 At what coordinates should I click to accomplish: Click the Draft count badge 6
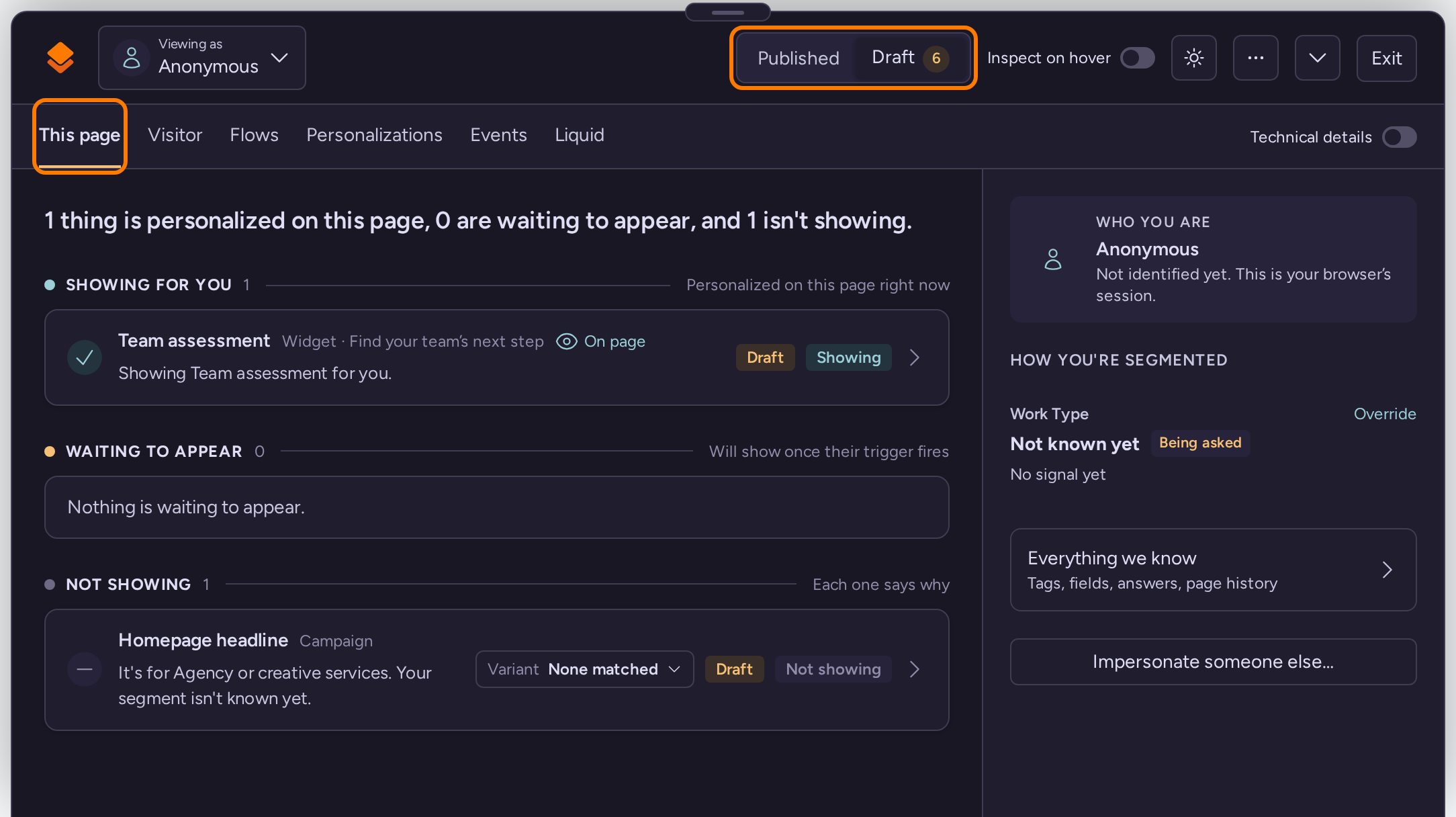pyautogui.click(x=936, y=58)
